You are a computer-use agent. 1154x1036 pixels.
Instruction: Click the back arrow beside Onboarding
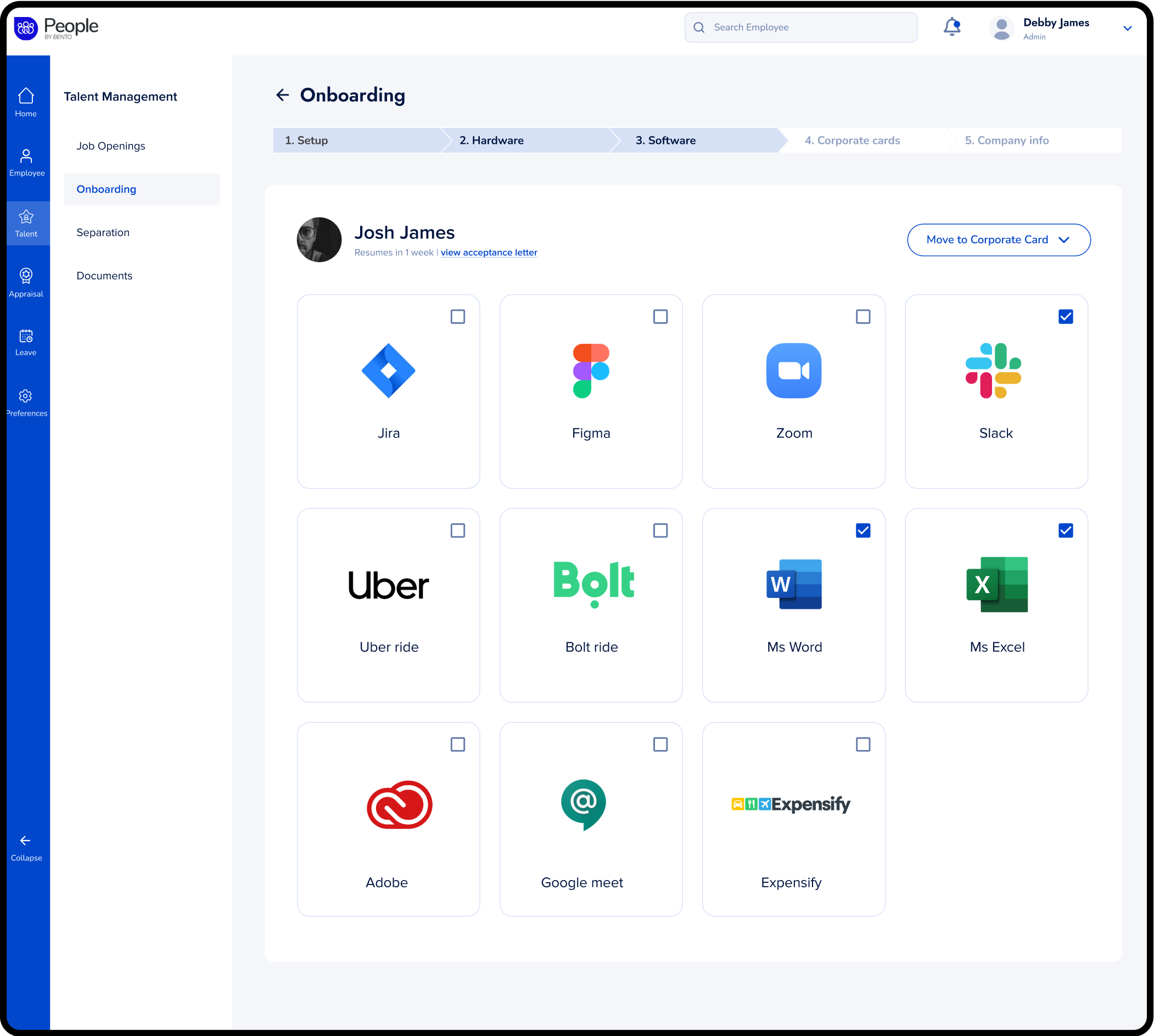(x=283, y=95)
